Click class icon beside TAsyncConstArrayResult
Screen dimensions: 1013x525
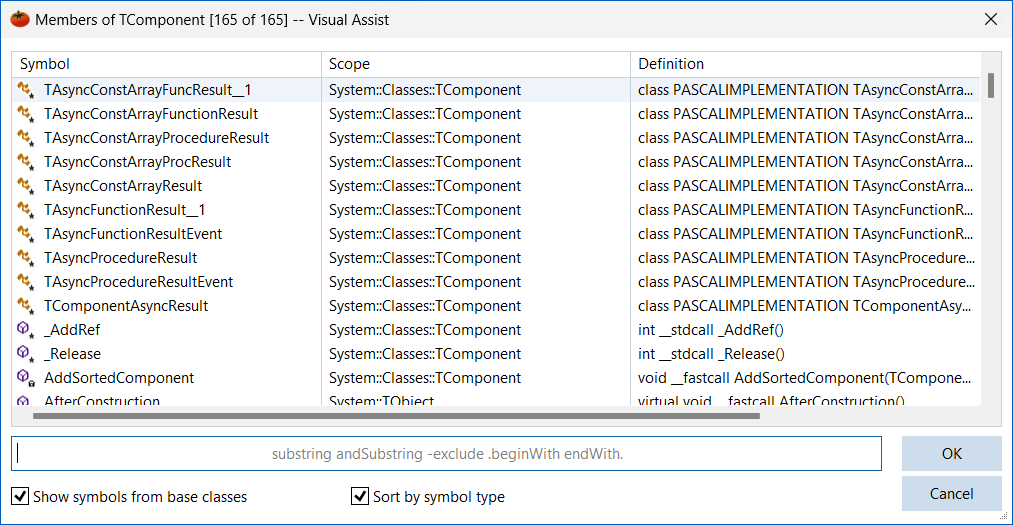(x=25, y=185)
